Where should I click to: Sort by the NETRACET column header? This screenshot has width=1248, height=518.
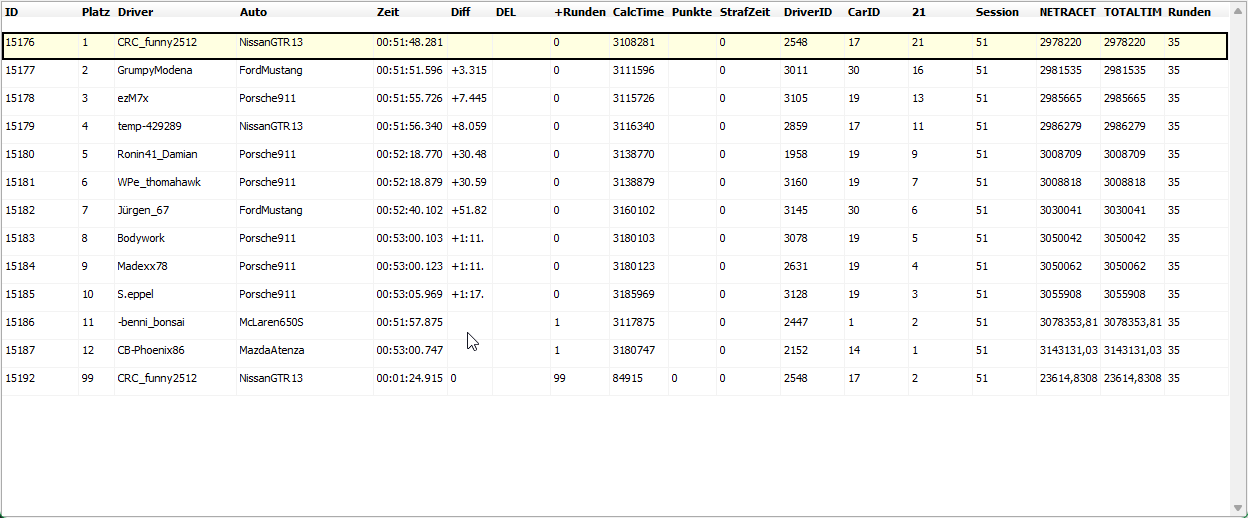click(1067, 12)
